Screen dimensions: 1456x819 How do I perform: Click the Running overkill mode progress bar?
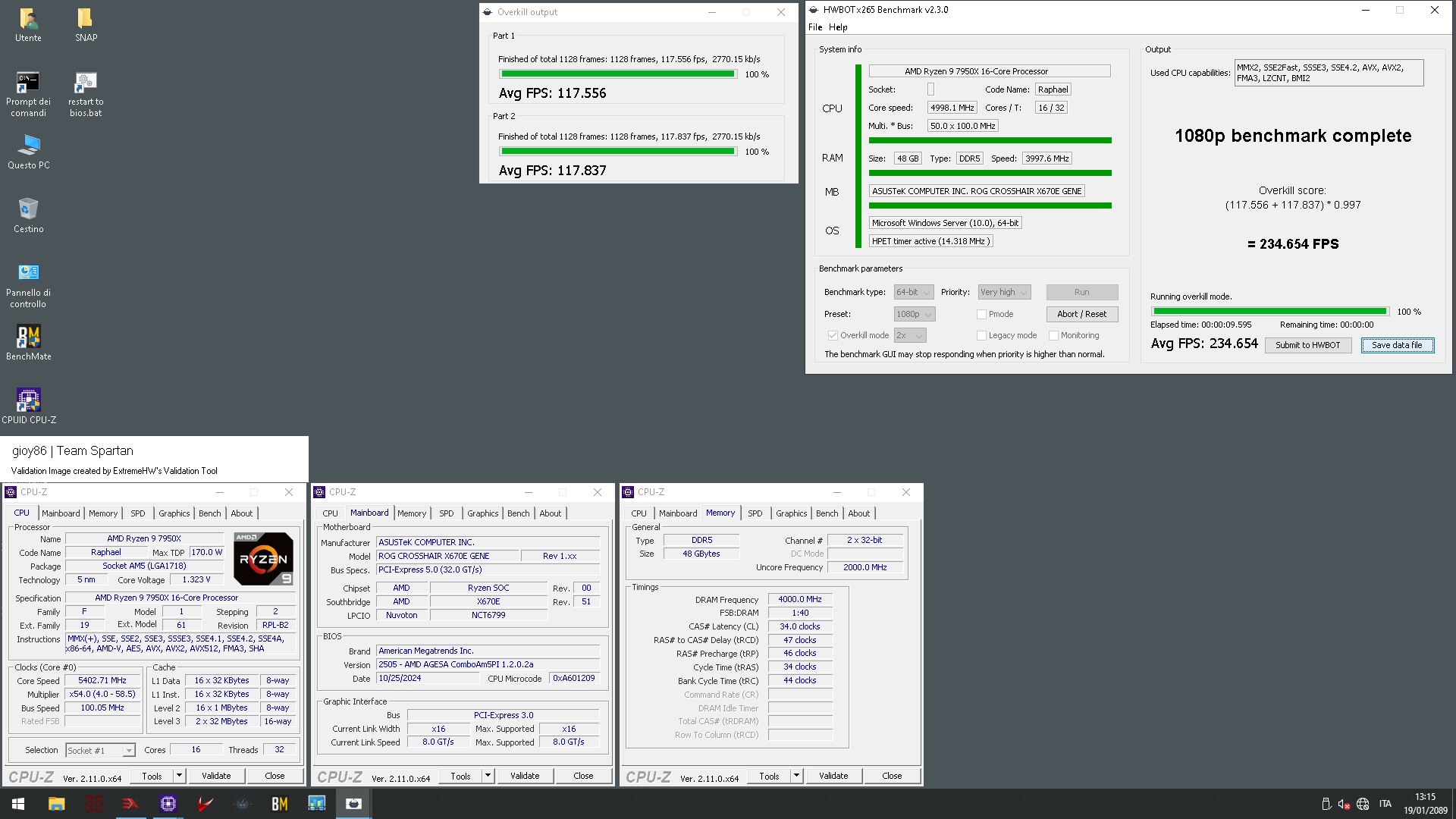[1269, 312]
